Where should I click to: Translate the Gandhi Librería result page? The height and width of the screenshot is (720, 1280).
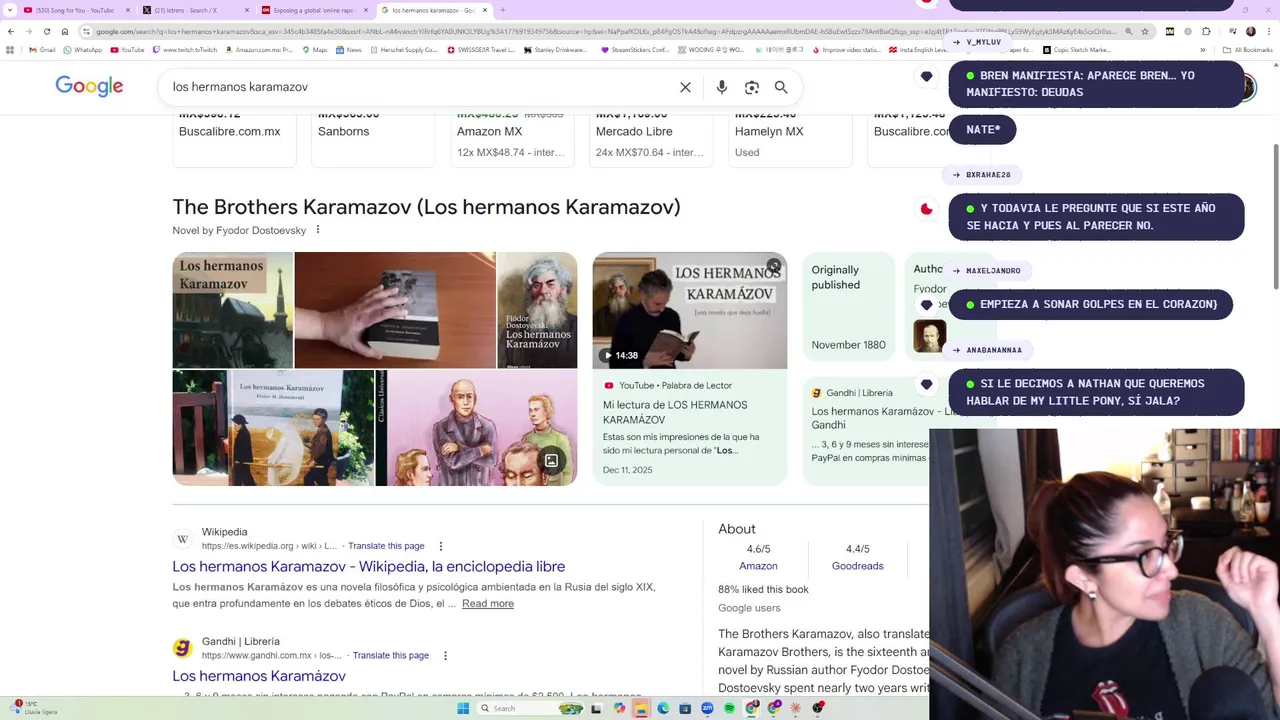(x=390, y=655)
